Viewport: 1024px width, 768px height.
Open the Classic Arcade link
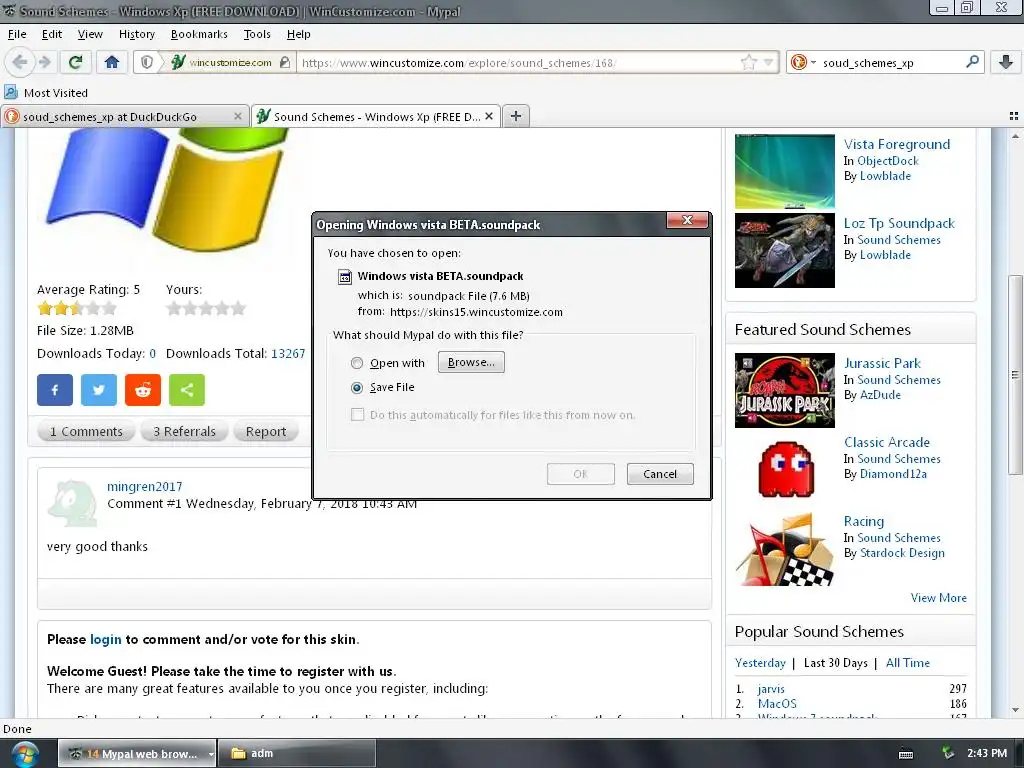(x=886, y=442)
